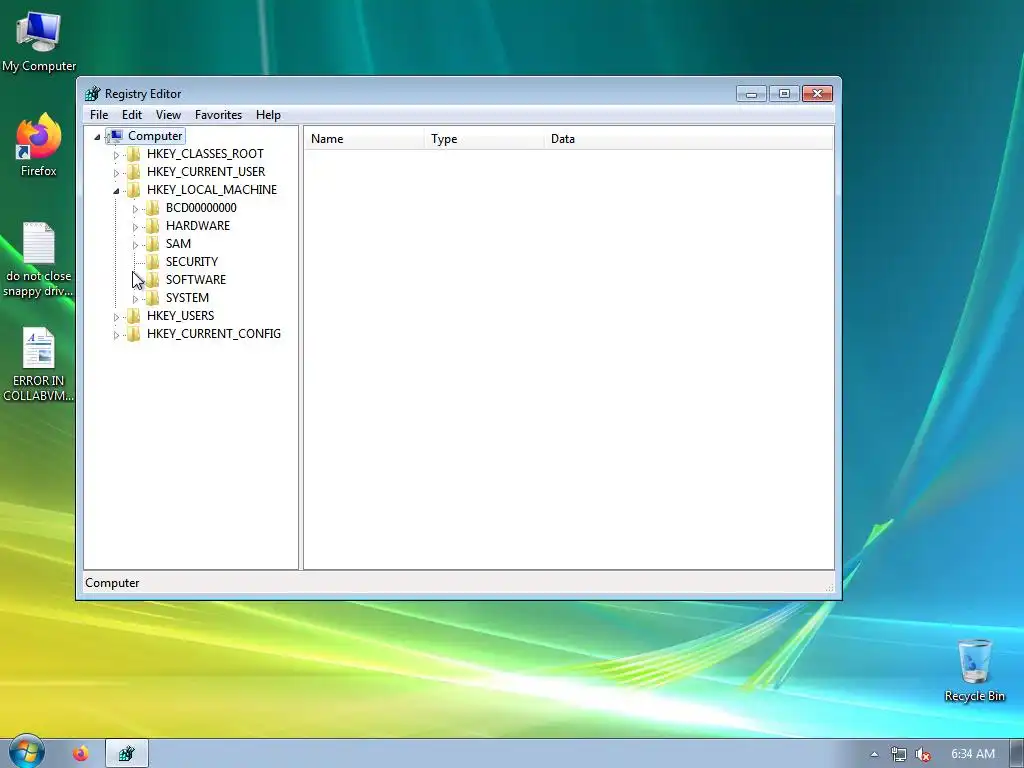Click the SECURITY folder icon
The image size is (1024, 768).
coord(153,262)
